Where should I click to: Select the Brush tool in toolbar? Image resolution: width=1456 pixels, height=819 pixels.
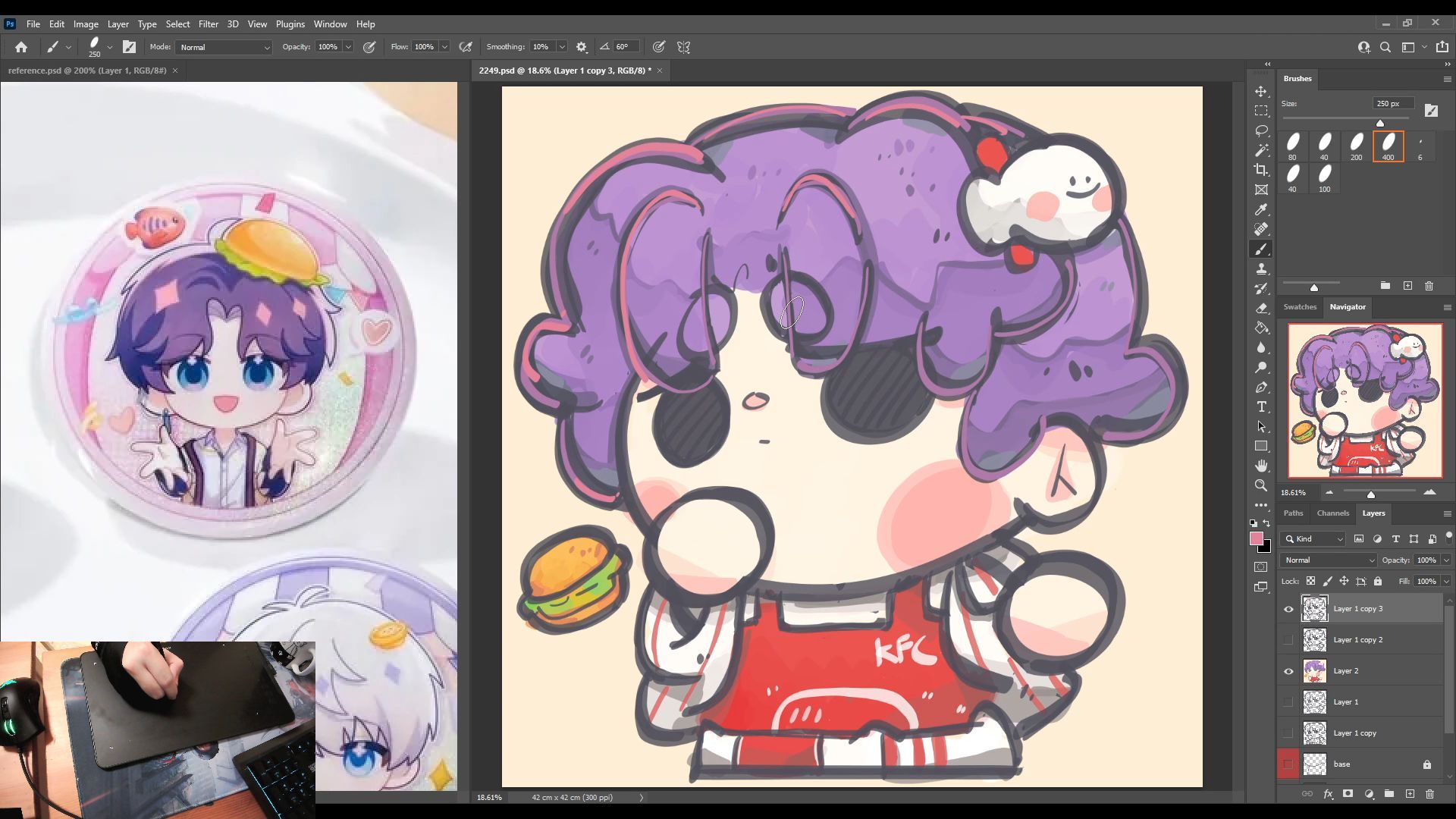point(1261,249)
